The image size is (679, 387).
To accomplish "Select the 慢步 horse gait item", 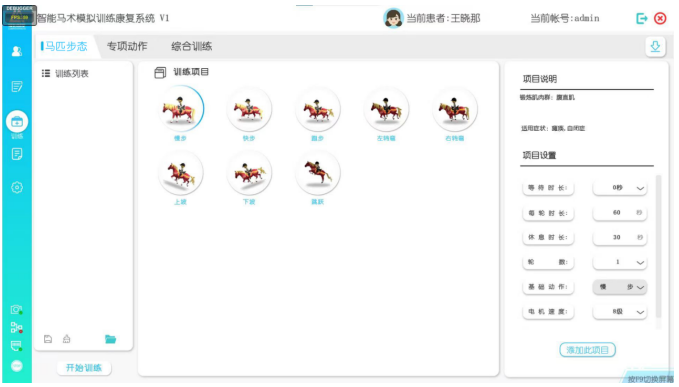I will pos(181,110).
